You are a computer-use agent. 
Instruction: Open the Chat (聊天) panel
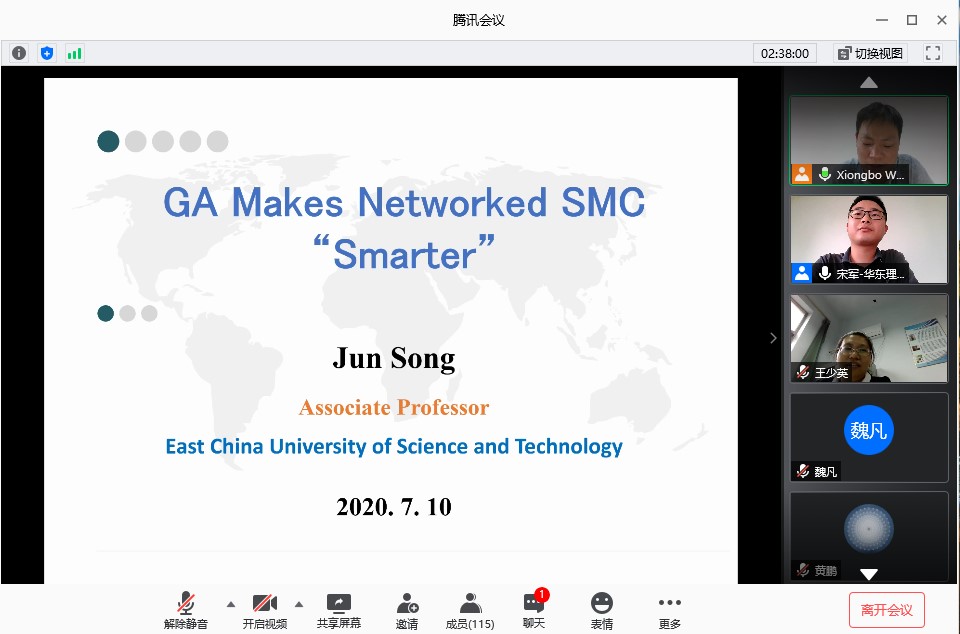[x=534, y=610]
